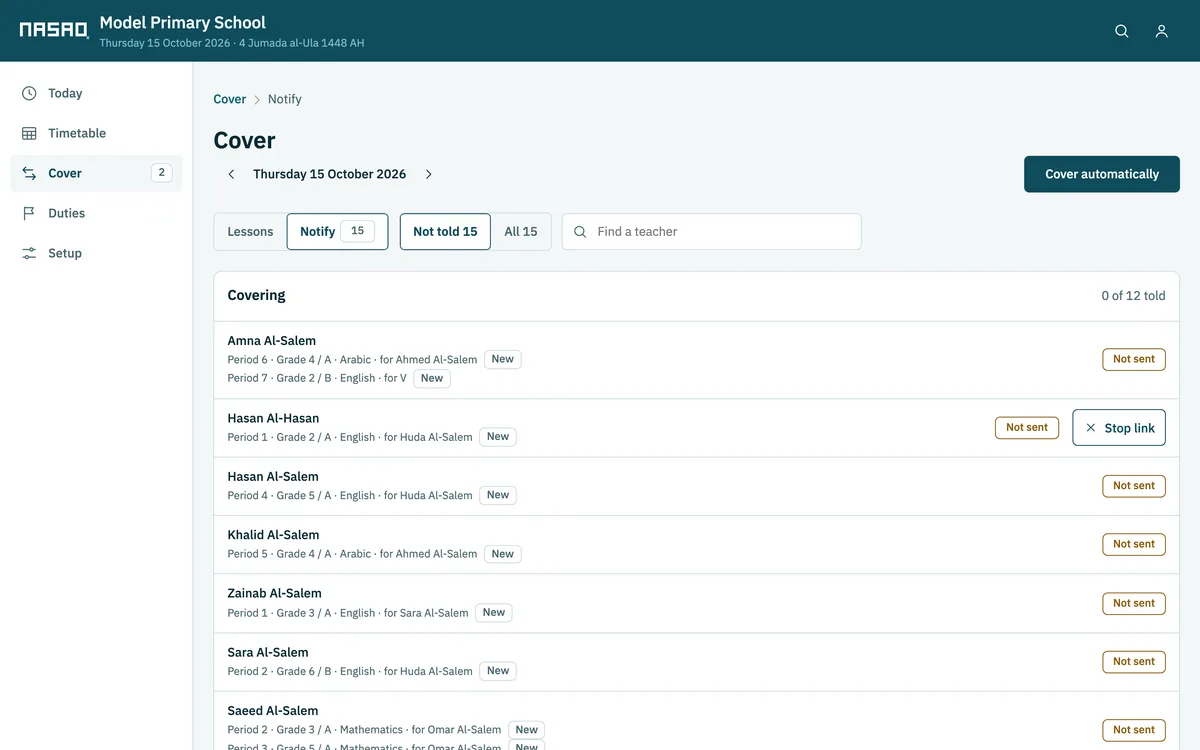Click the Stop link button
The image size is (1200, 750).
[1119, 428]
